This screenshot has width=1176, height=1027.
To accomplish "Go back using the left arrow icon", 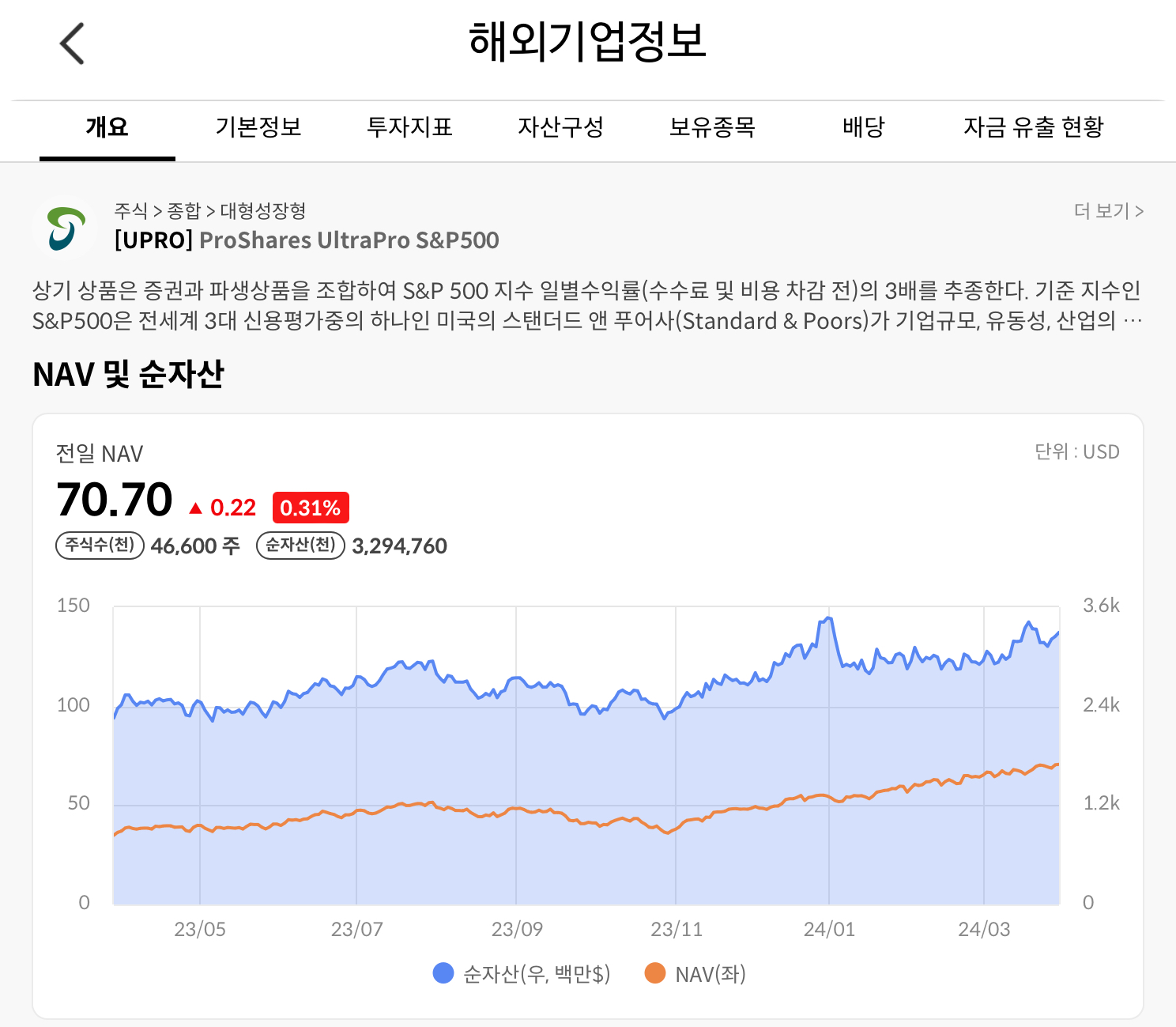I will pyautogui.click(x=72, y=43).
